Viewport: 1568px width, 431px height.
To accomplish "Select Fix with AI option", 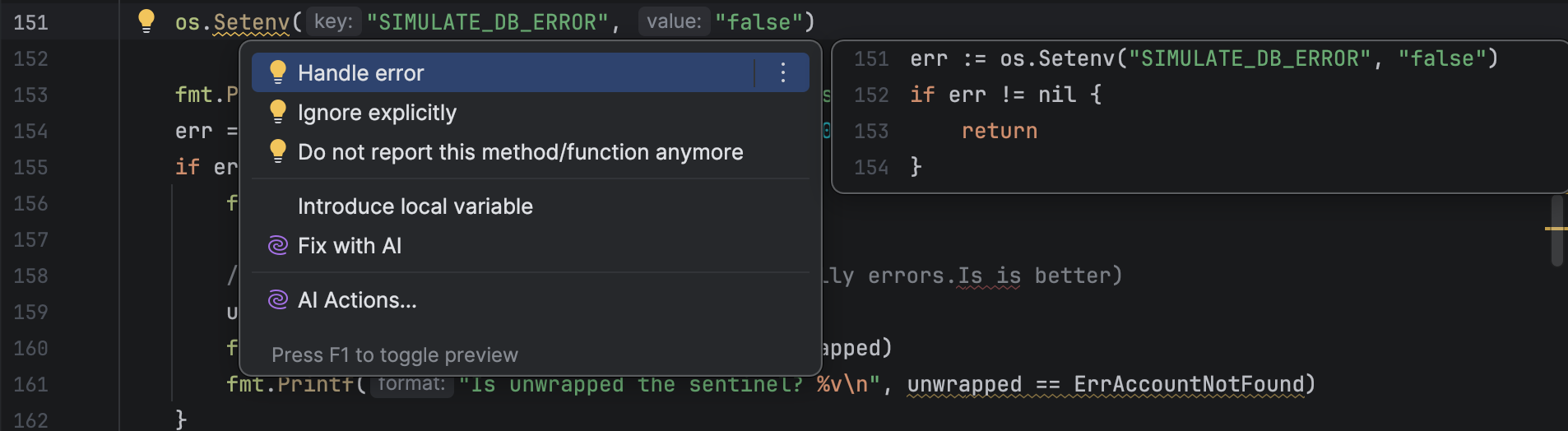I will (x=350, y=246).
